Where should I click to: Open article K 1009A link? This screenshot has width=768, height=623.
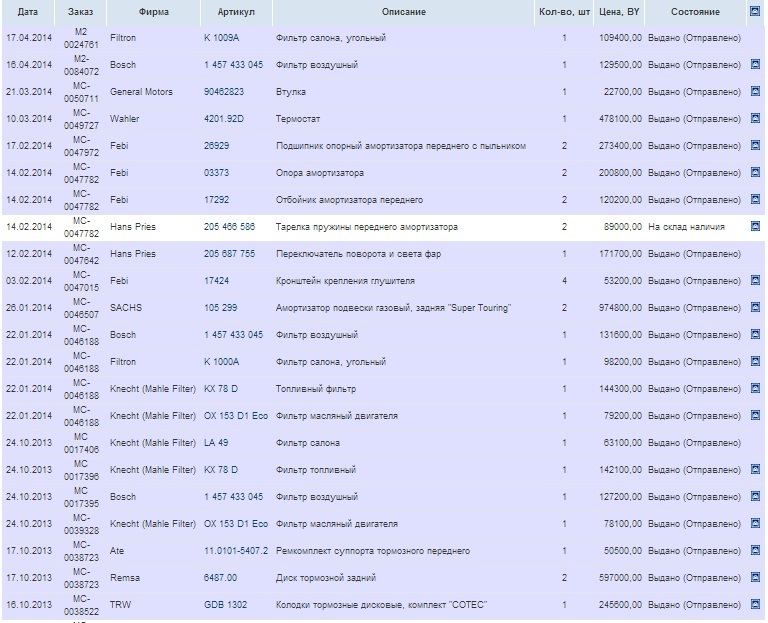(221, 38)
